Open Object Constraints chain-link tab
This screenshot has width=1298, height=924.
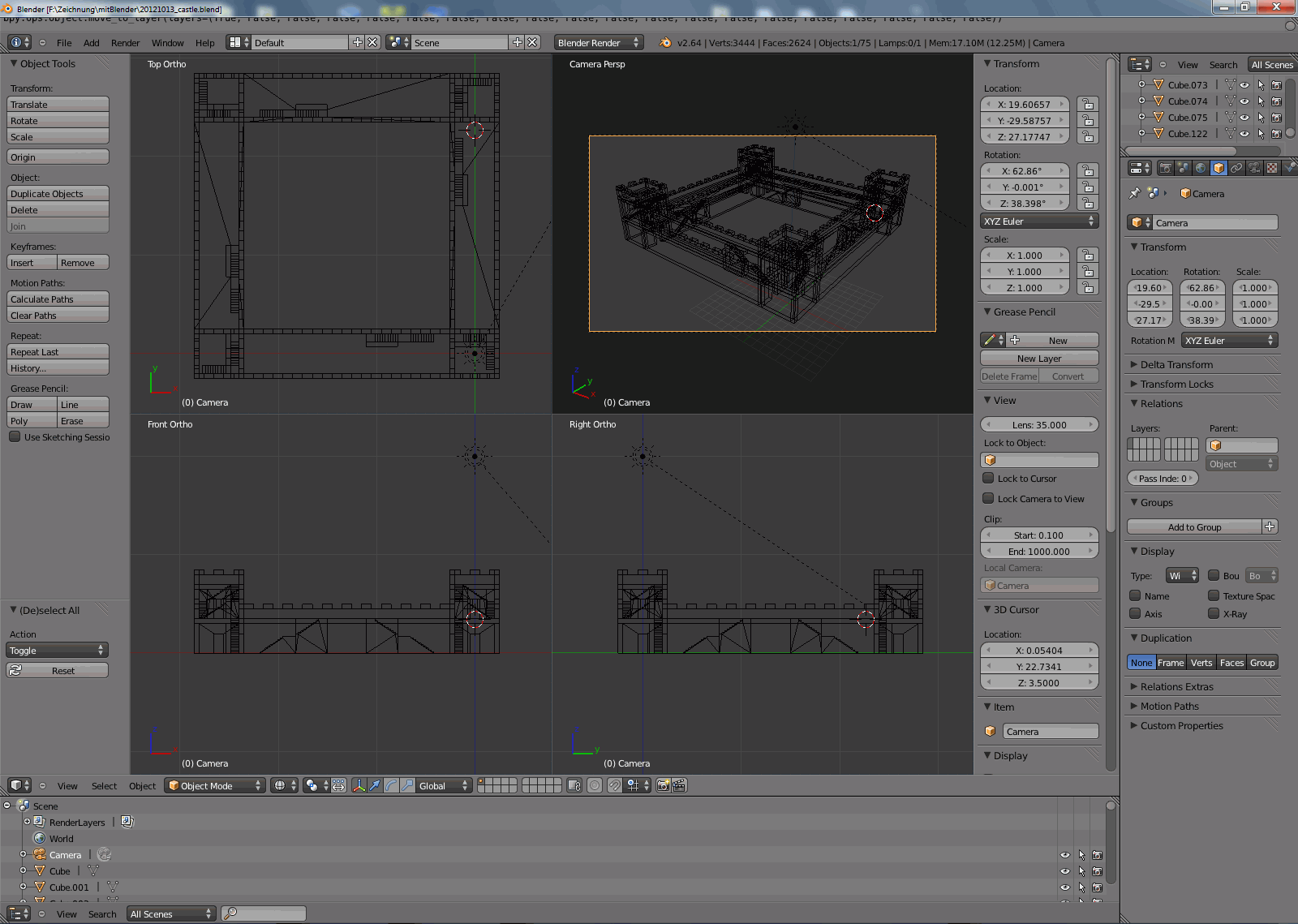click(1236, 168)
